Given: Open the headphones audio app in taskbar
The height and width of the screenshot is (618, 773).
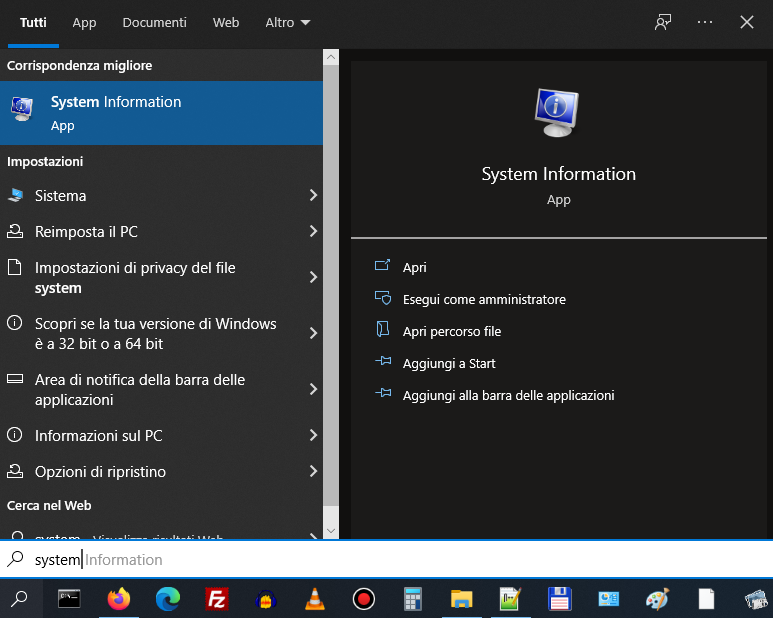Looking at the screenshot, I should point(266,599).
